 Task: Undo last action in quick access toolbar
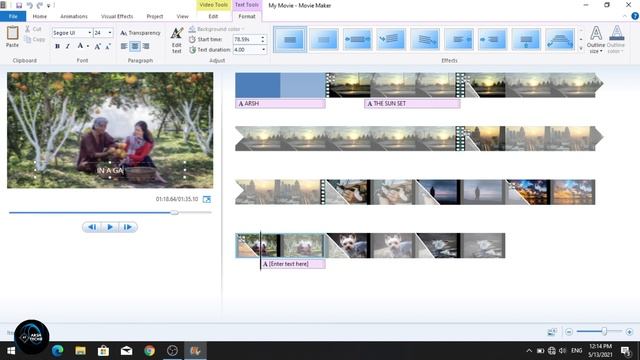pyautogui.click(x=29, y=5)
